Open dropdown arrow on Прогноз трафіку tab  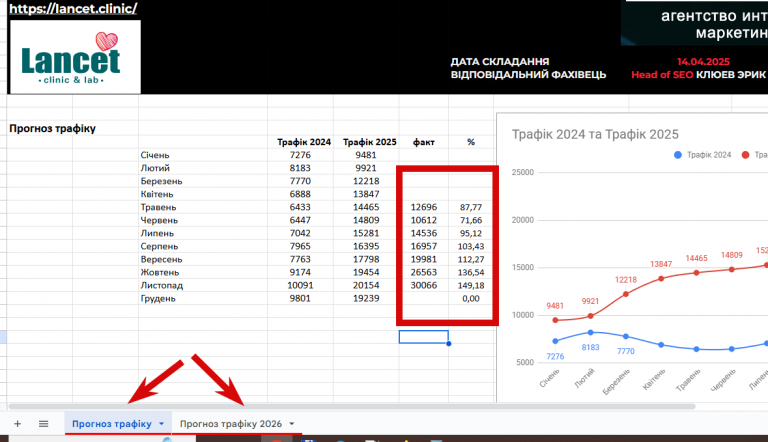point(162,424)
